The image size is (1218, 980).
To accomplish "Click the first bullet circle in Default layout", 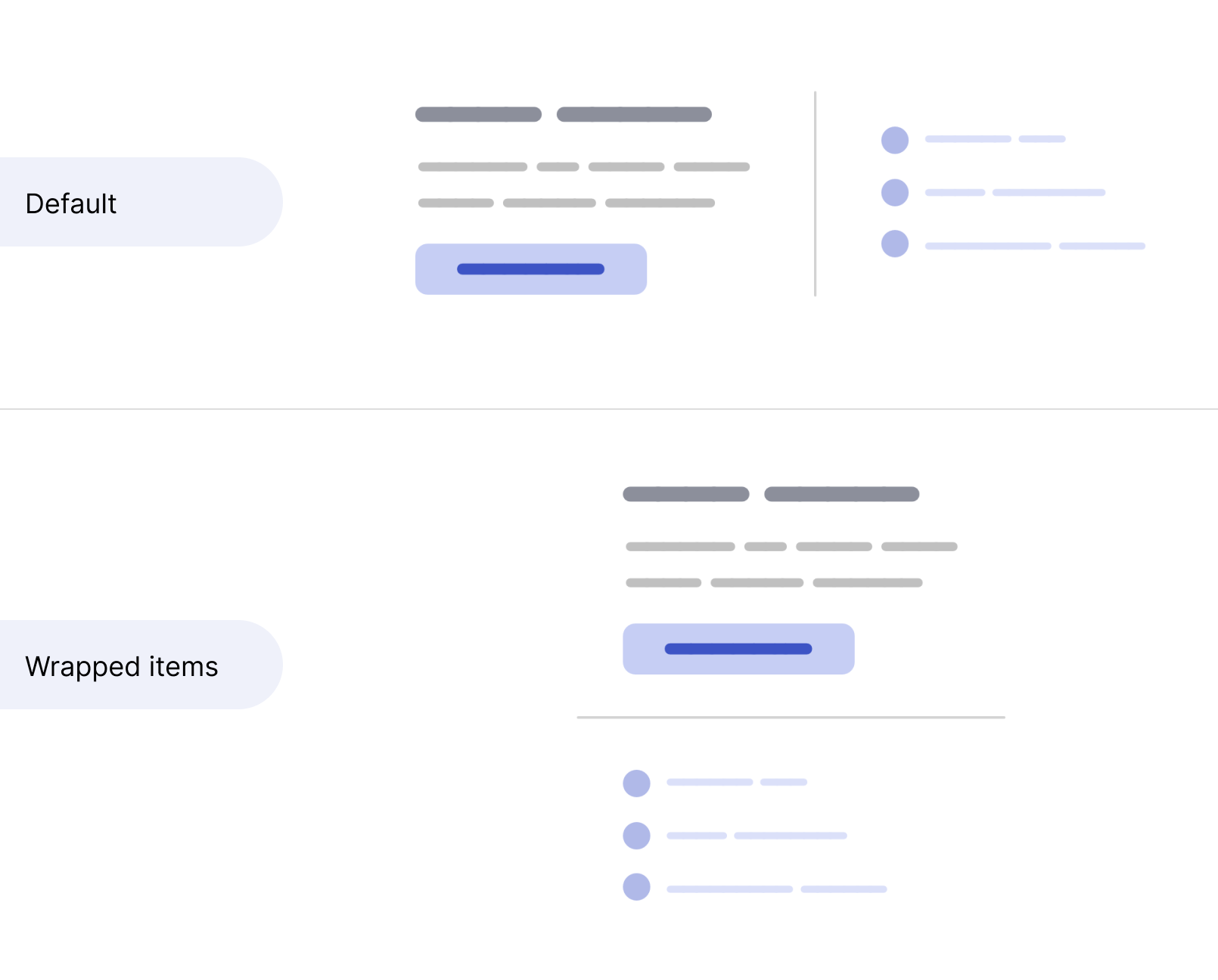I will tap(895, 140).
